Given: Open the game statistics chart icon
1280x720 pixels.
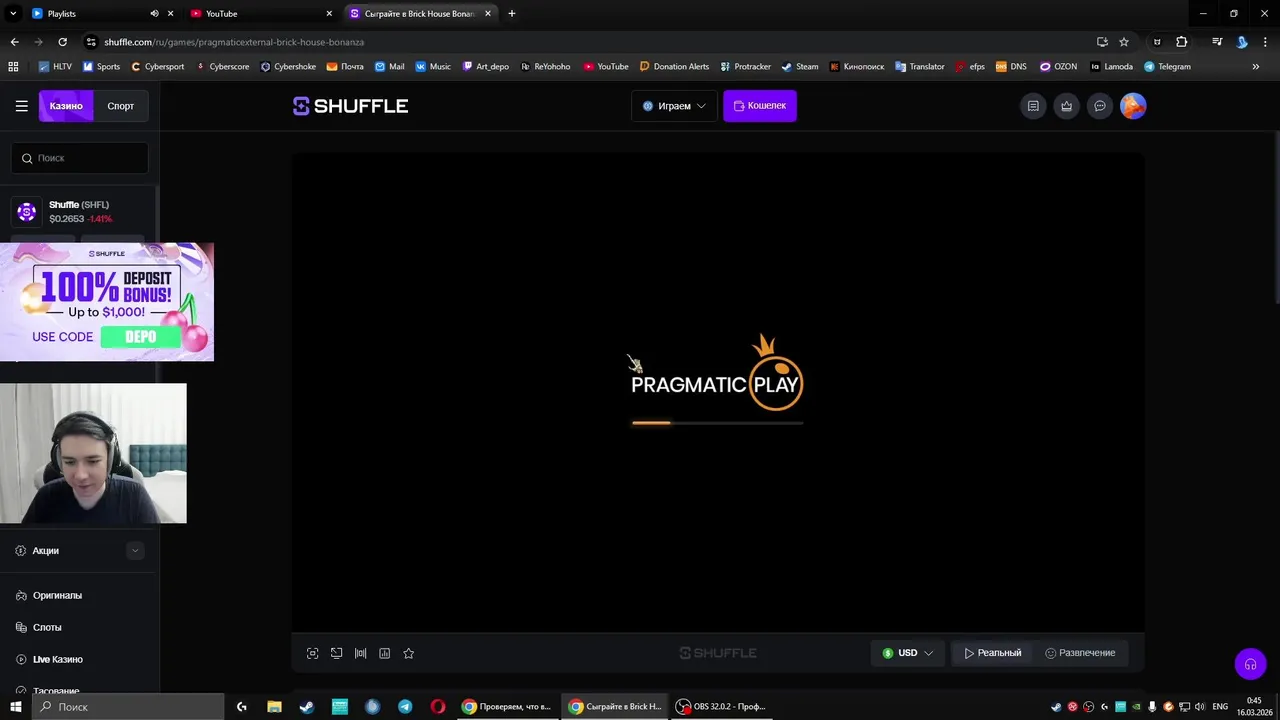Looking at the screenshot, I should (384, 653).
